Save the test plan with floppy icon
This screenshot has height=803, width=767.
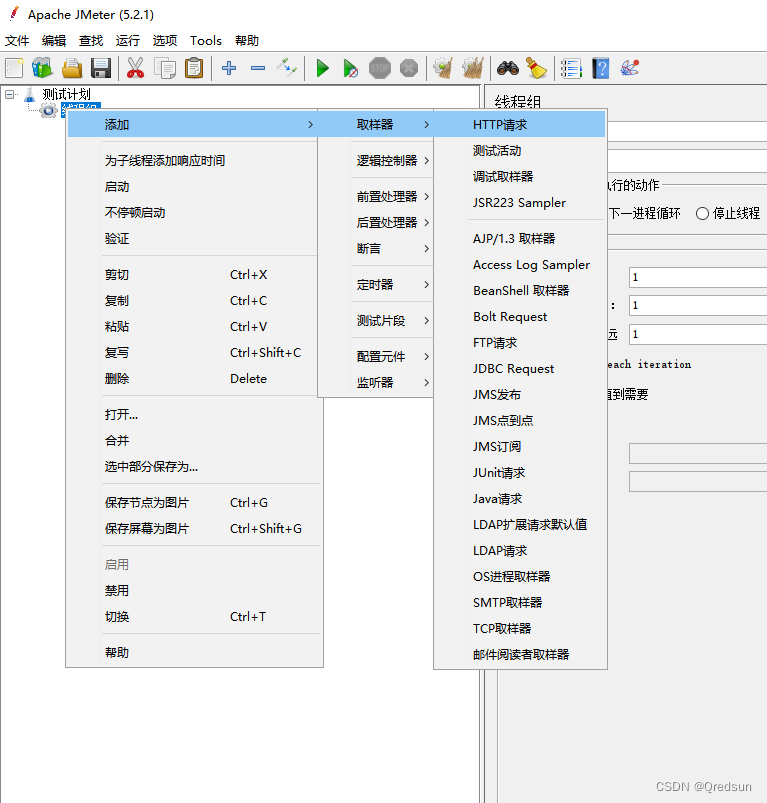point(101,68)
